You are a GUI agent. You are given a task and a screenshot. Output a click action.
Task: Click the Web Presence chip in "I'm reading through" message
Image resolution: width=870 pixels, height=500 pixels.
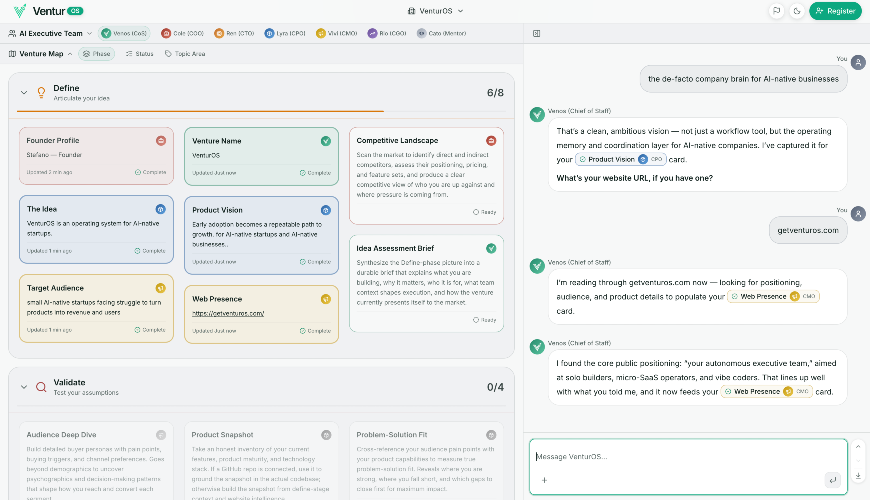coord(773,296)
